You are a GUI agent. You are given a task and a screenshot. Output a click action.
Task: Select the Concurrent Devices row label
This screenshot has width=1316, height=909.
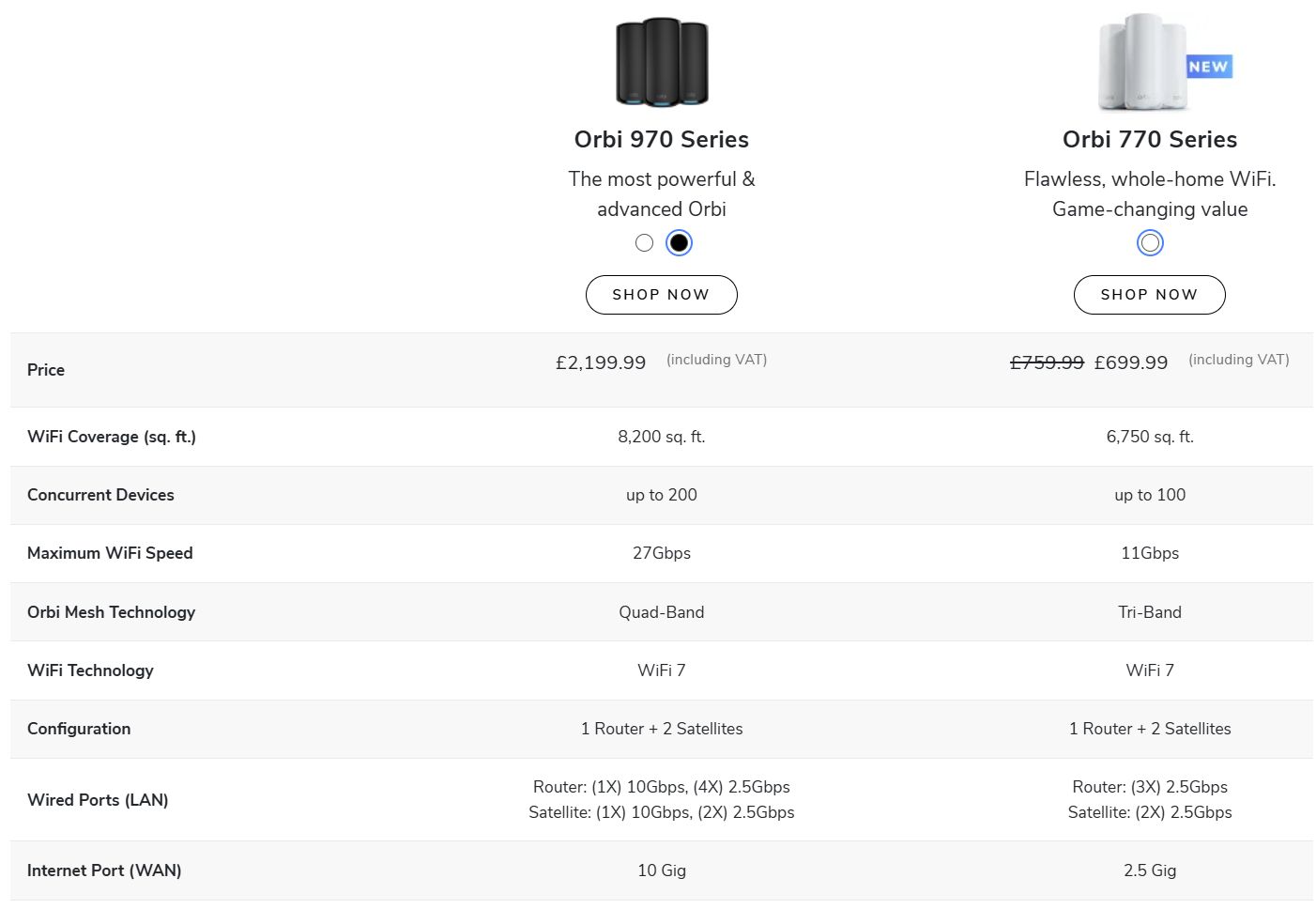(100, 495)
